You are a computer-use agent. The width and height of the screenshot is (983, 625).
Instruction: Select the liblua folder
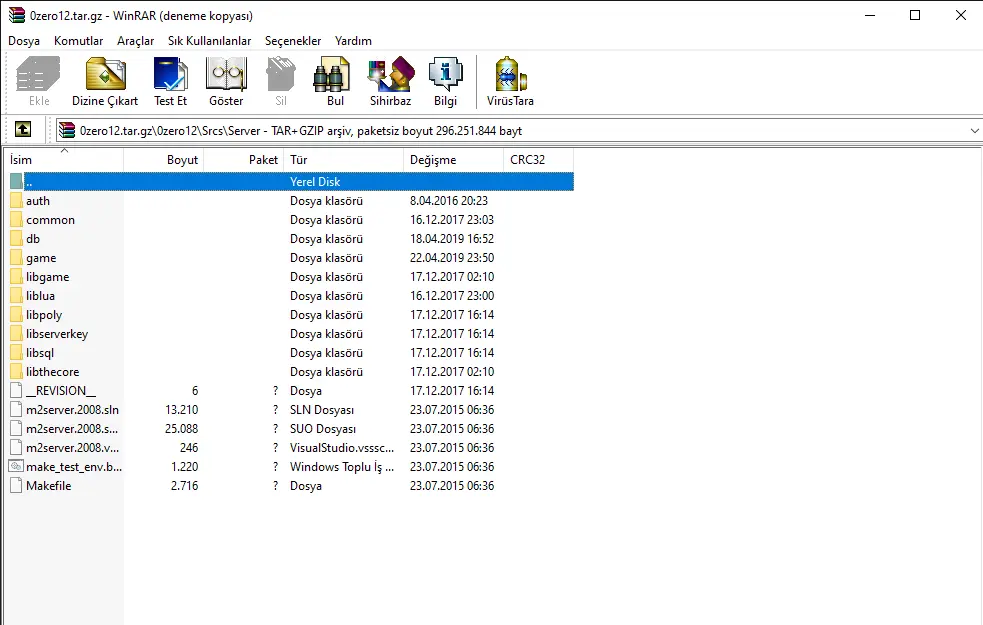click(x=40, y=296)
